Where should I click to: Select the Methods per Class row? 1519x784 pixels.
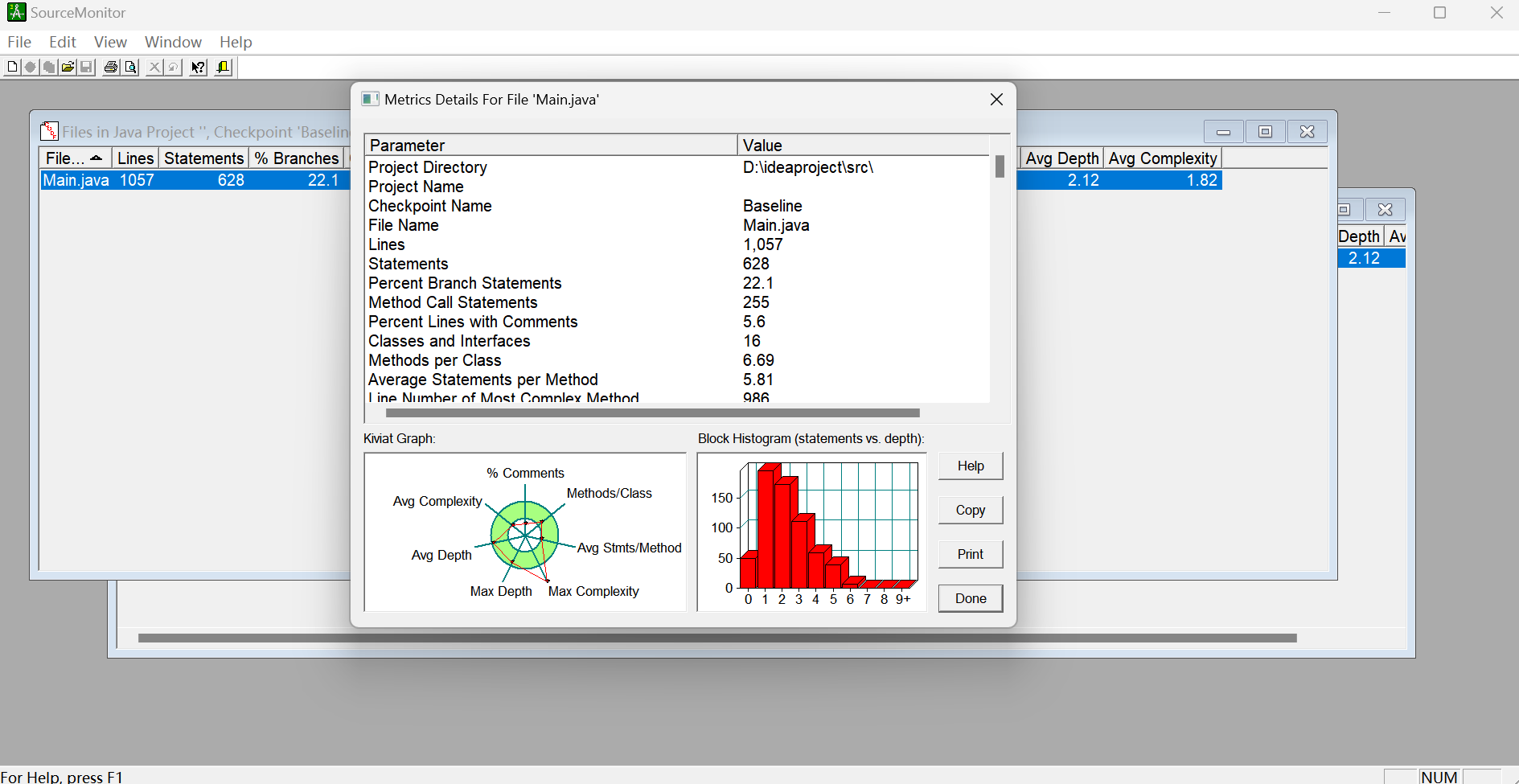677,360
